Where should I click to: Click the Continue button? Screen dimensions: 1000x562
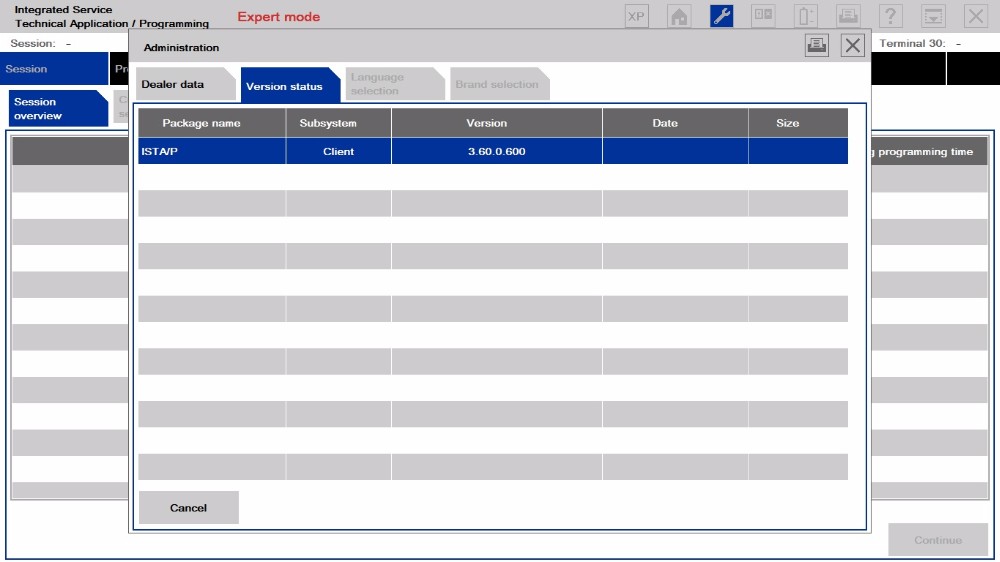tap(937, 540)
